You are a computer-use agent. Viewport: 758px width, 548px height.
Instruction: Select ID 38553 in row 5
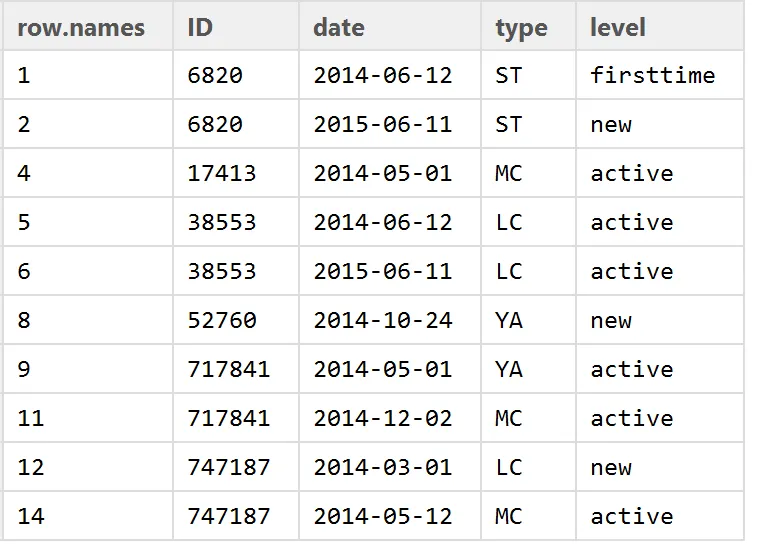[x=236, y=222]
